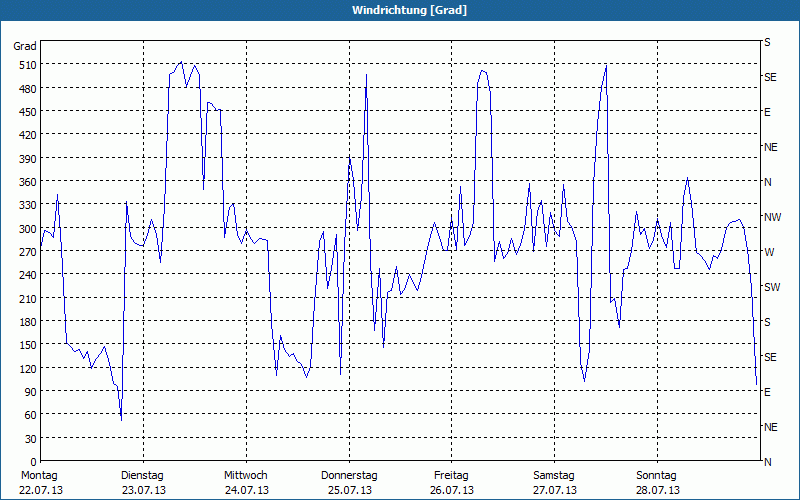The image size is (800, 500).
Task: Click the 'Windrichtung [Grad]' chart title
Action: [409, 10]
